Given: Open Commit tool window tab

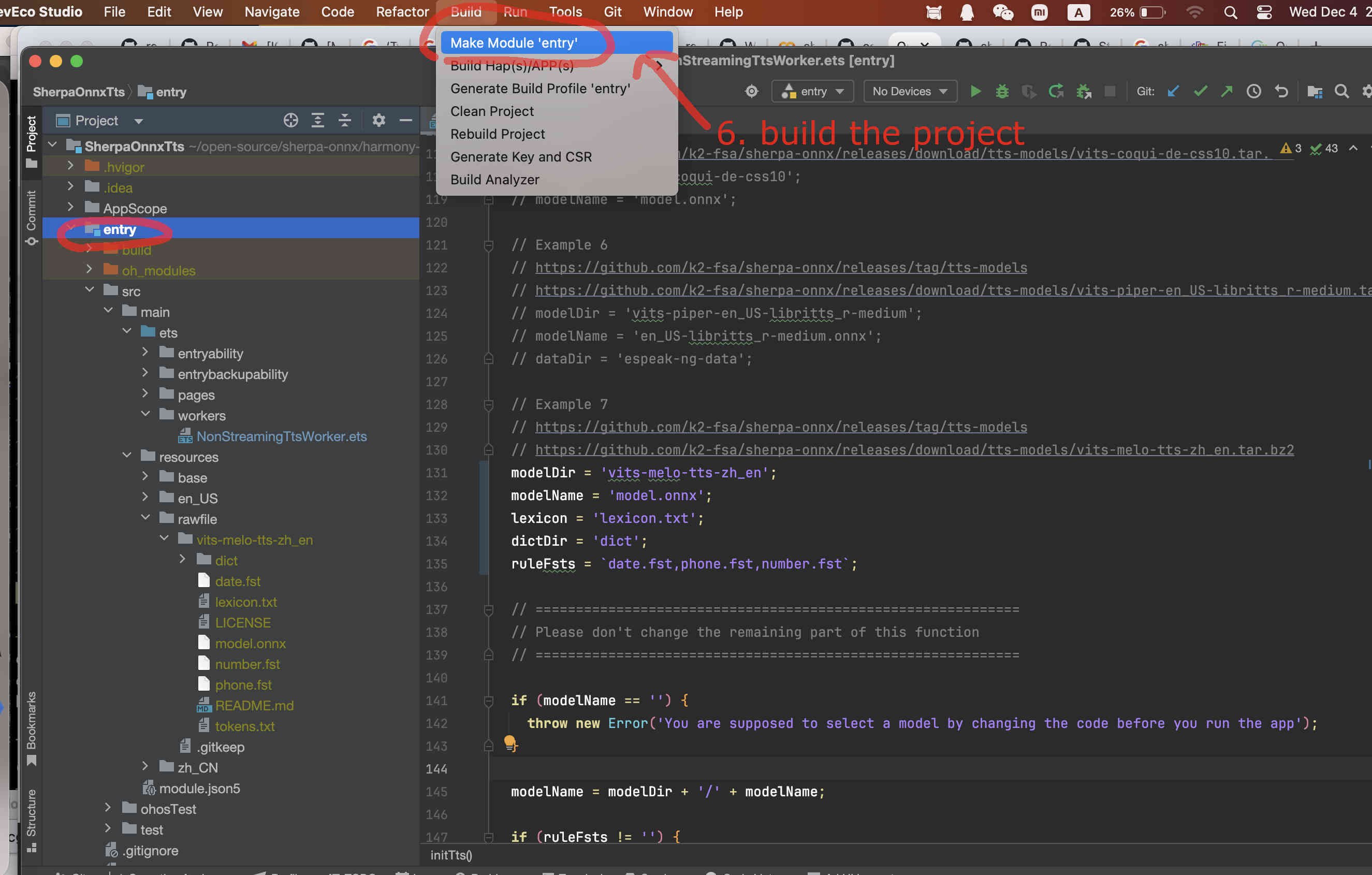Looking at the screenshot, I should [32, 217].
